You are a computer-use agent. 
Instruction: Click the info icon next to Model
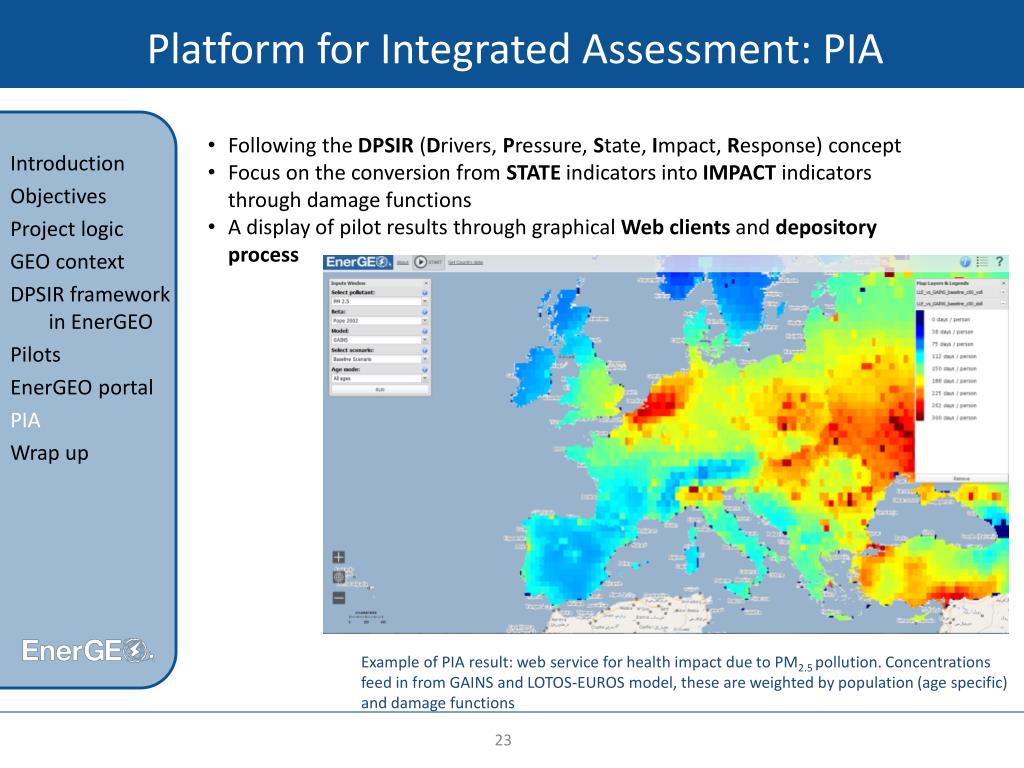coord(424,331)
